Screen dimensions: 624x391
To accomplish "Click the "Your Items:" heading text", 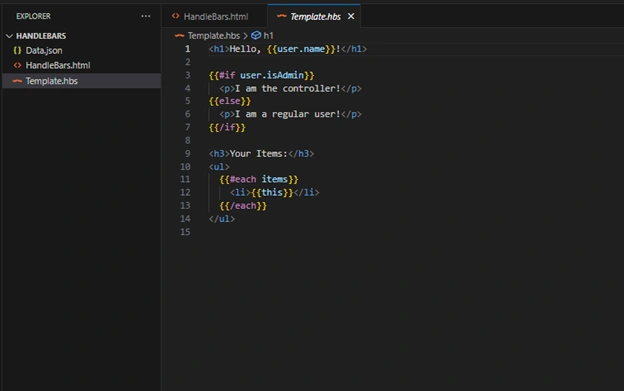I will (259, 154).
